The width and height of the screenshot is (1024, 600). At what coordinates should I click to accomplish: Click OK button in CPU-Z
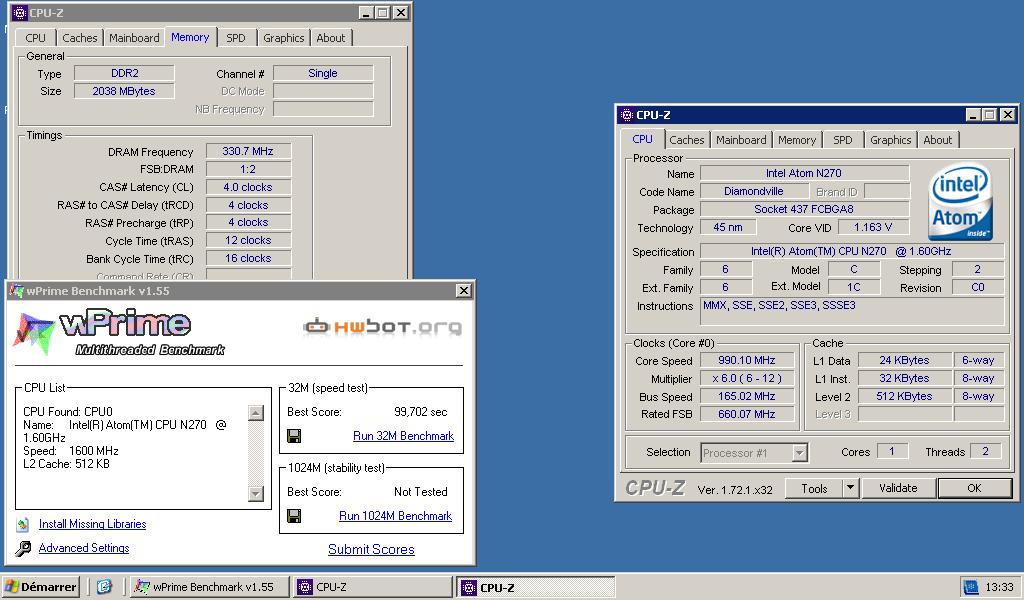[974, 488]
